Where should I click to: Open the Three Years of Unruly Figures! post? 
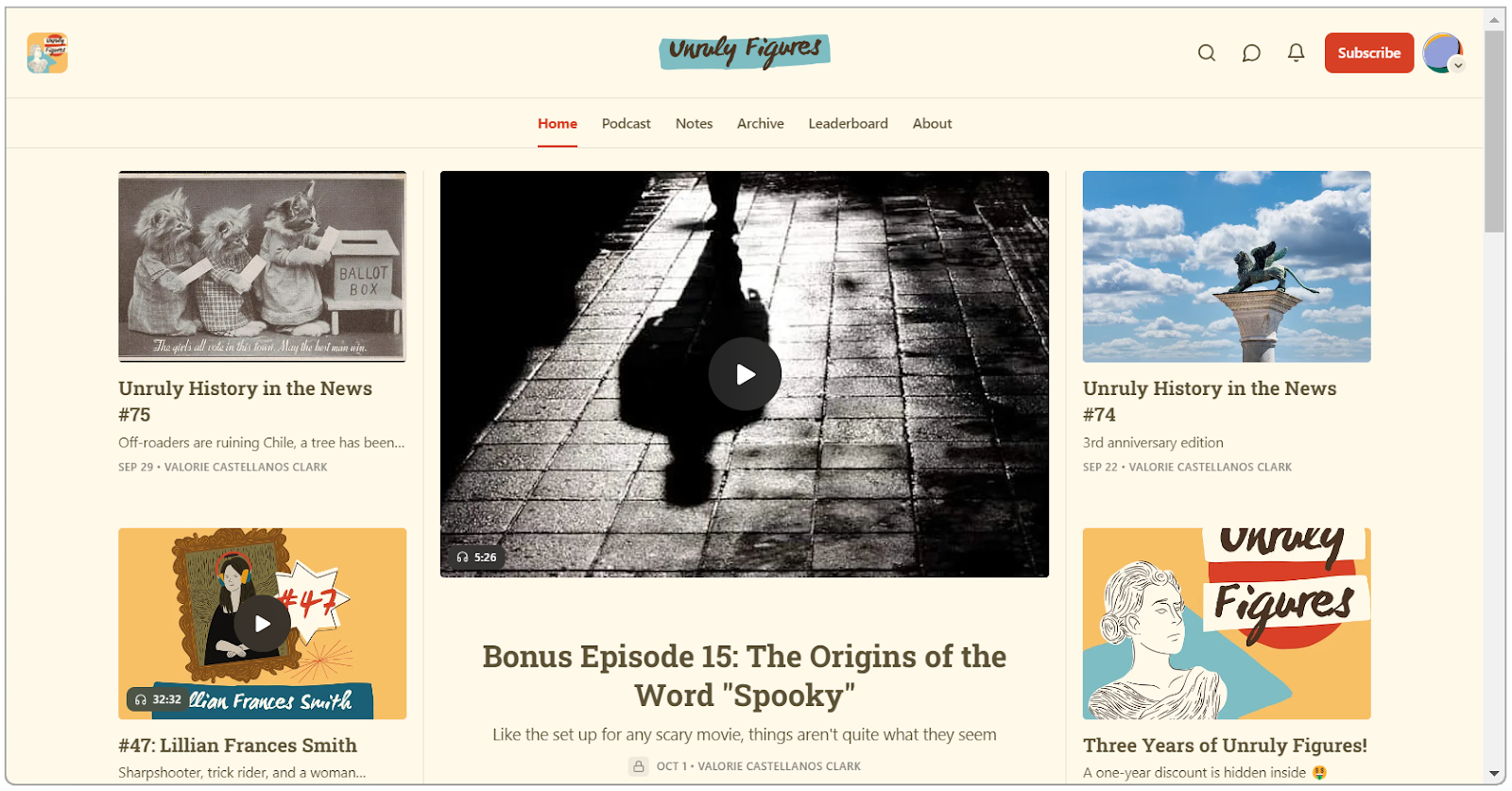click(1225, 746)
